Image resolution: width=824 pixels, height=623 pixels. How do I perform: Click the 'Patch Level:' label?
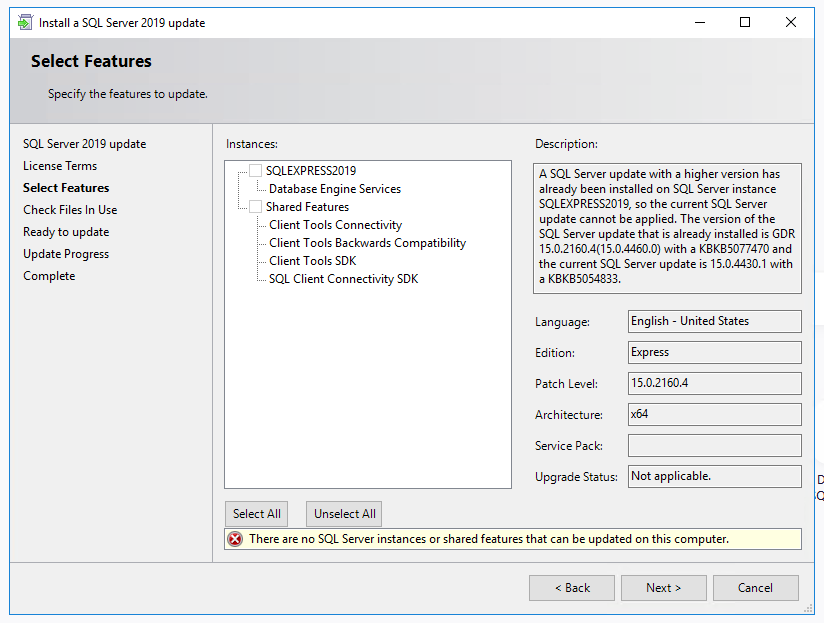point(566,384)
